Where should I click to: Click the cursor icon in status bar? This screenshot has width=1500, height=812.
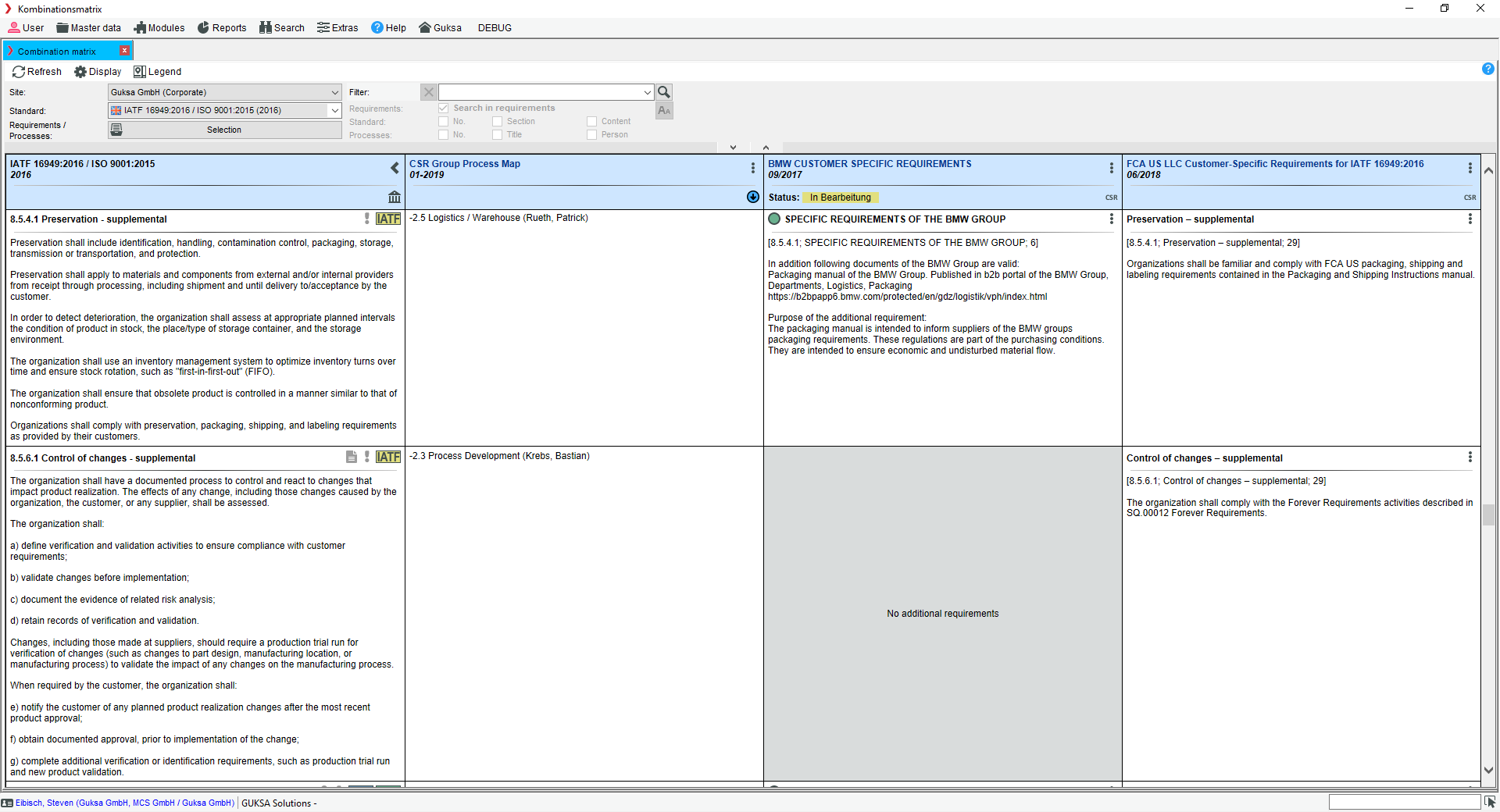pyautogui.click(x=1490, y=802)
